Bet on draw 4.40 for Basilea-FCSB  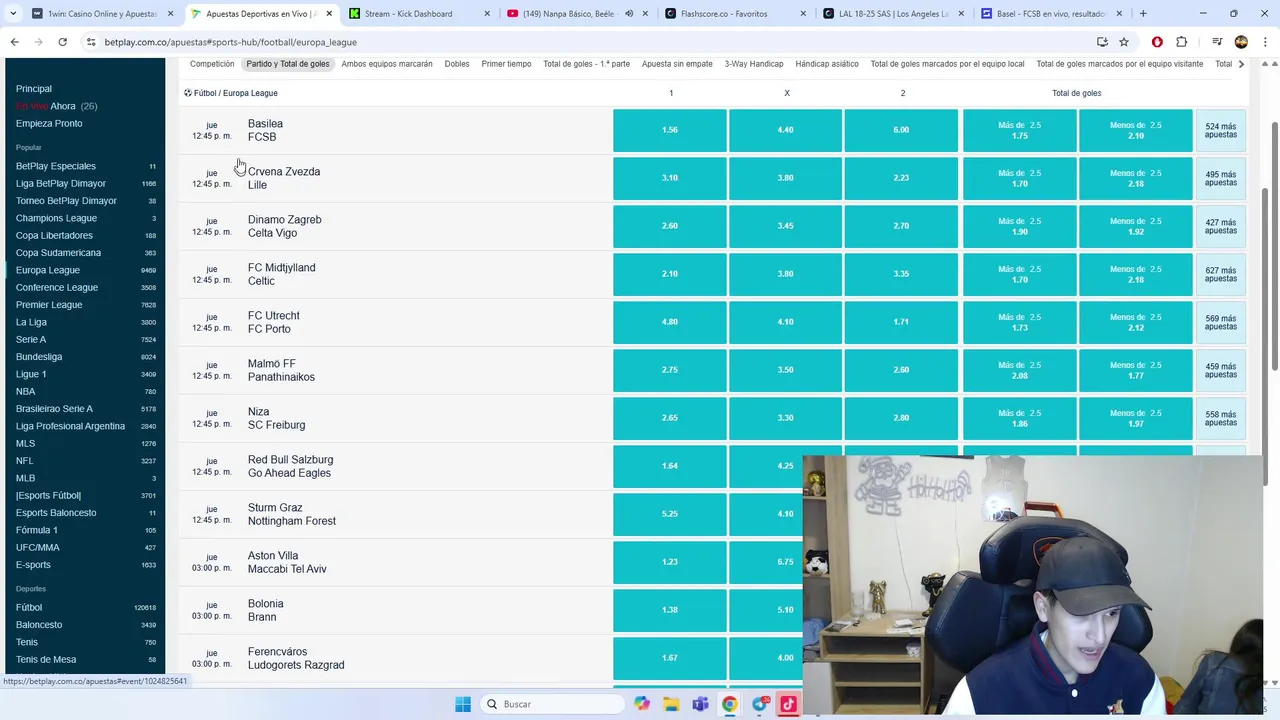[x=785, y=130]
